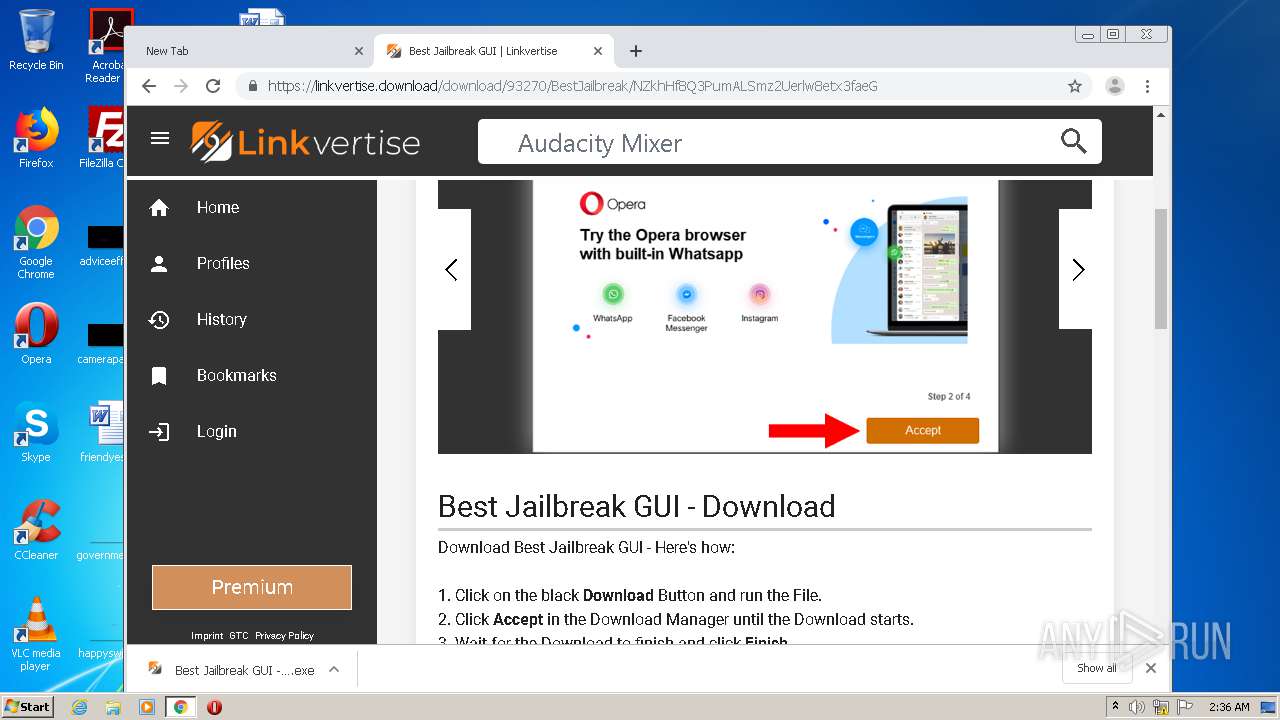Click the Home house icon

(159, 207)
